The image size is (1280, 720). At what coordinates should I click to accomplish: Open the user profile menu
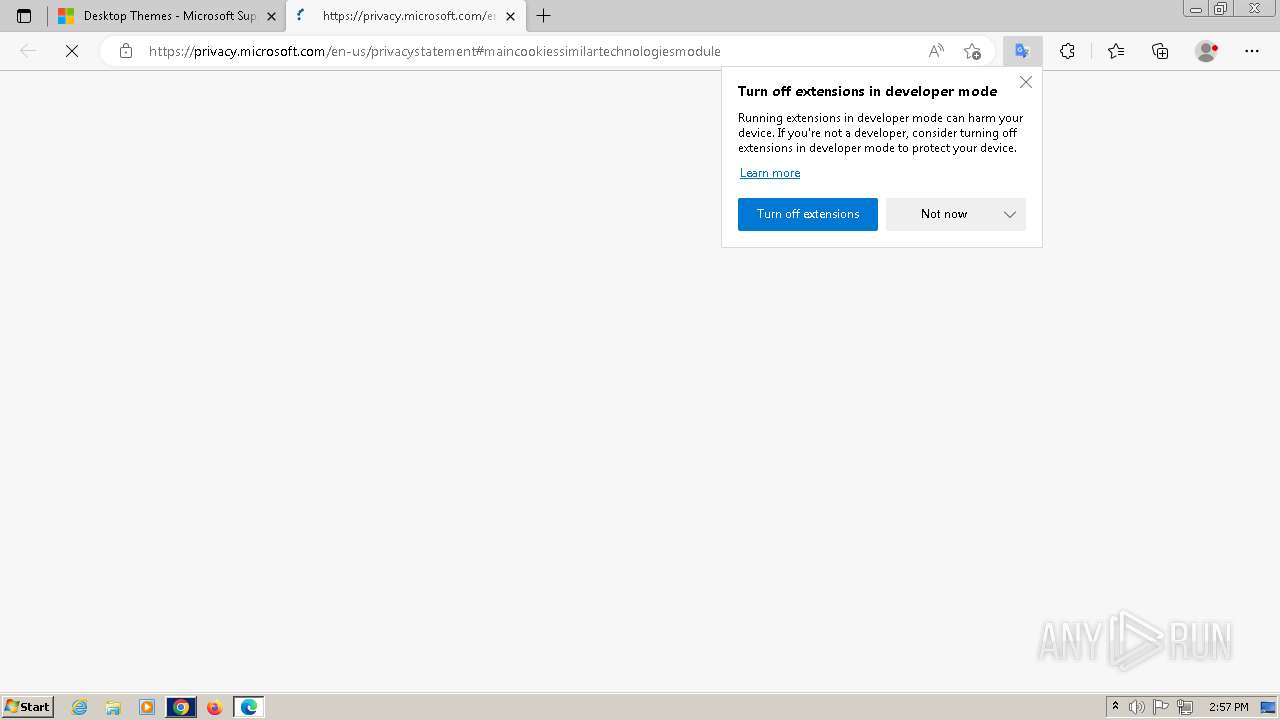(x=1207, y=51)
